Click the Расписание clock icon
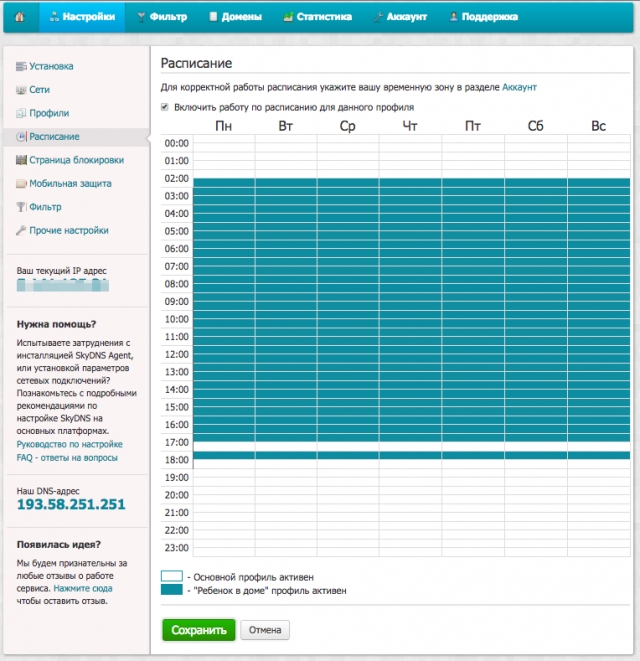640x661 pixels. tap(21, 137)
